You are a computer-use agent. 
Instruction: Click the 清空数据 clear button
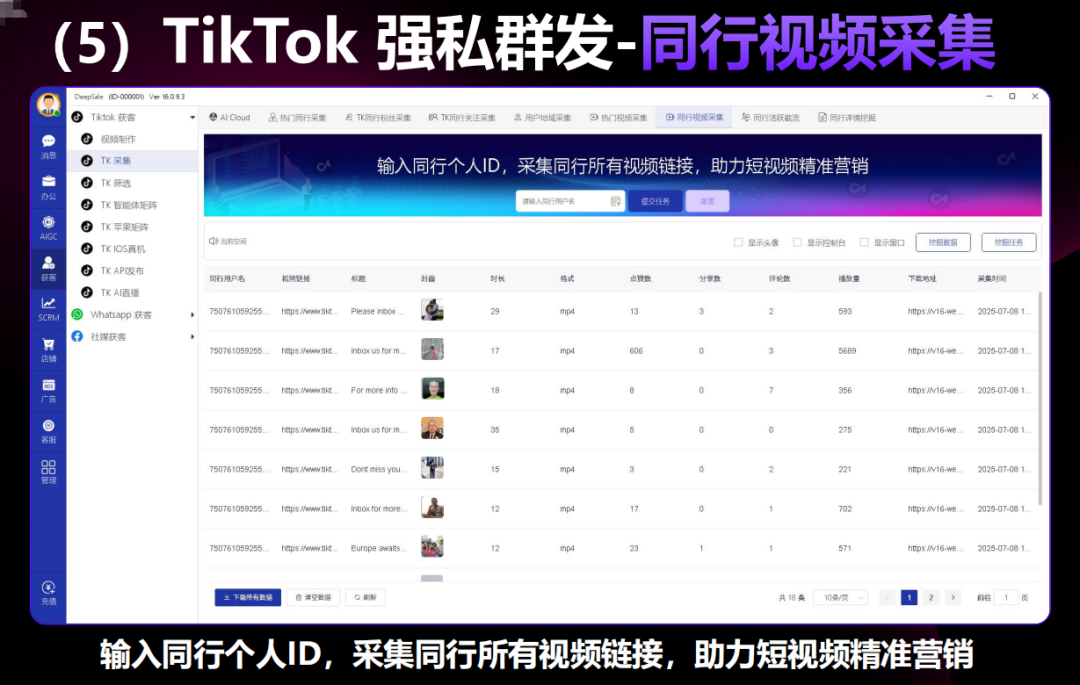(313, 598)
